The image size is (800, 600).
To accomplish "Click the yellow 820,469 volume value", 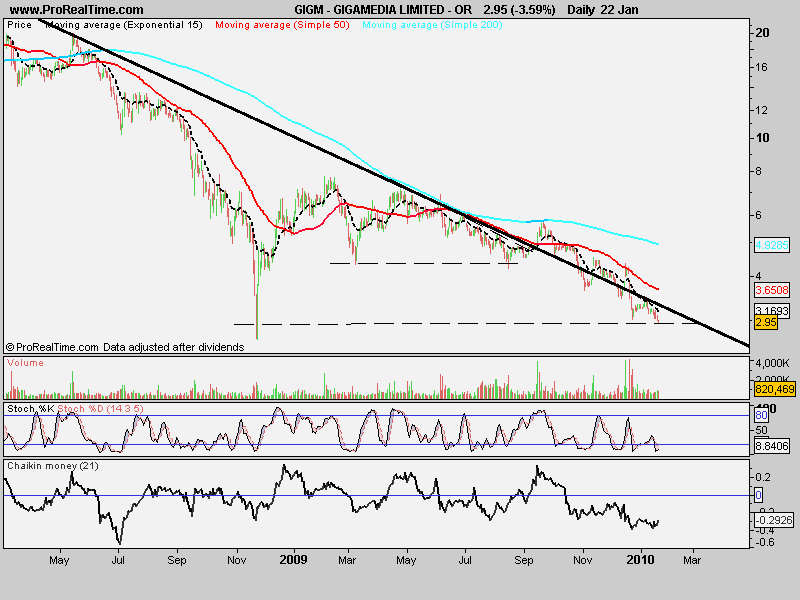I will point(774,389).
